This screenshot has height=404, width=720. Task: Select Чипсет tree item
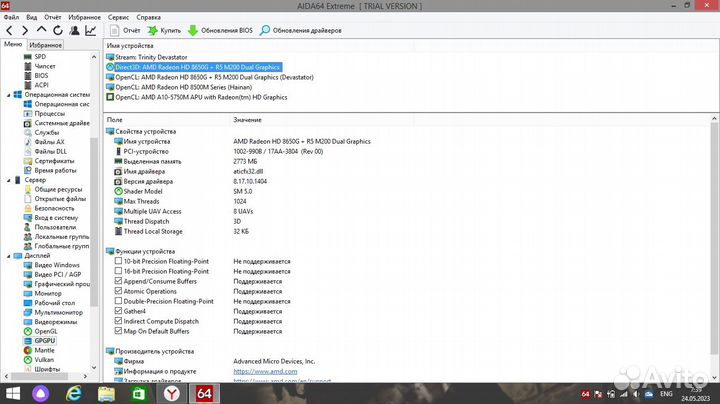tap(45, 66)
